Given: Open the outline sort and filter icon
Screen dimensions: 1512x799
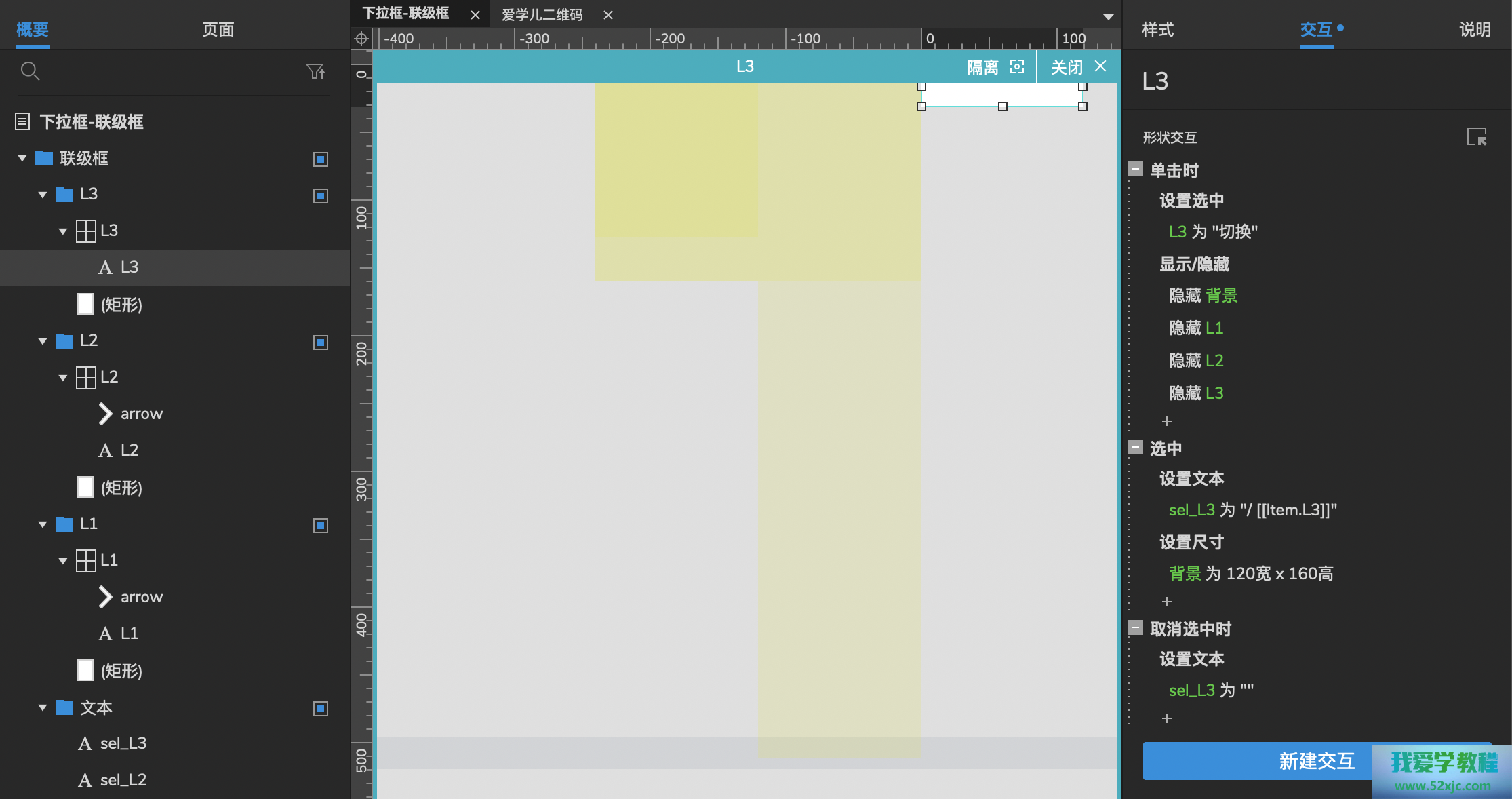Looking at the screenshot, I should click(315, 71).
